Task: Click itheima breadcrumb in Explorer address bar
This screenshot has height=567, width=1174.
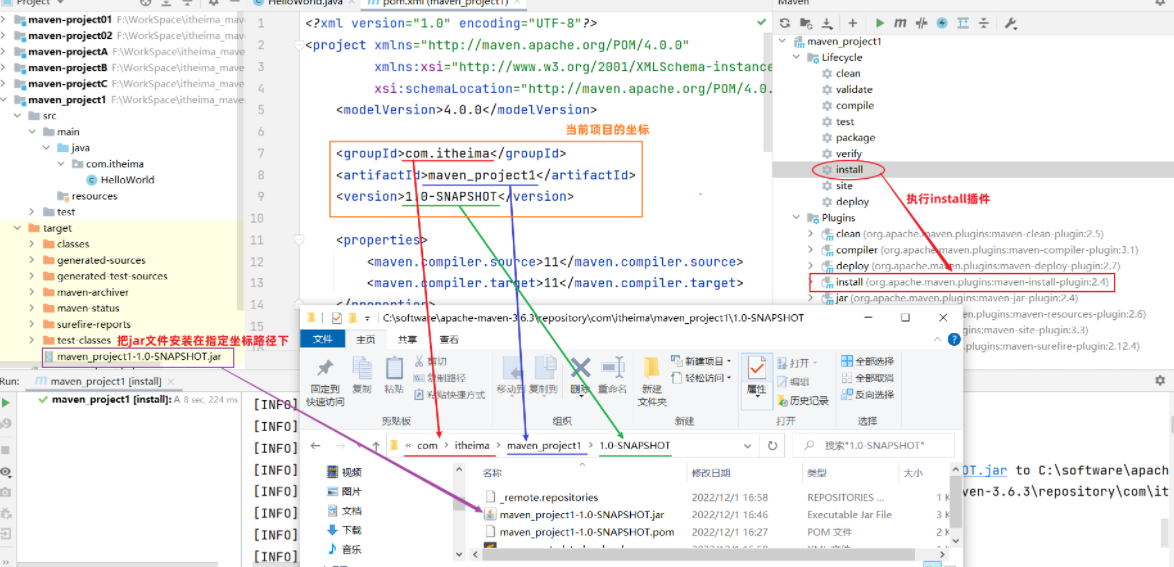Action: coord(472,446)
